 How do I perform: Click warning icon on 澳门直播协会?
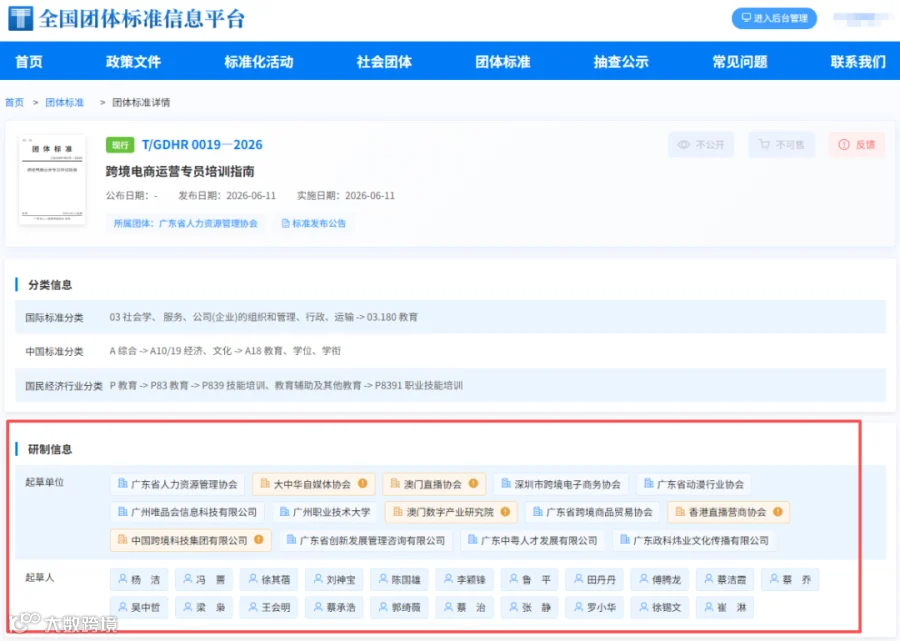[473, 483]
